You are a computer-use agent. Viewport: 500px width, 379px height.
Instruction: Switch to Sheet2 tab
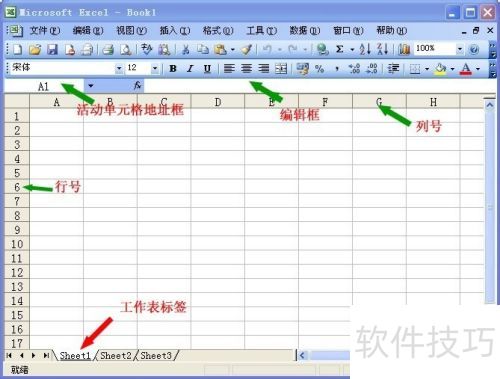click(x=116, y=356)
